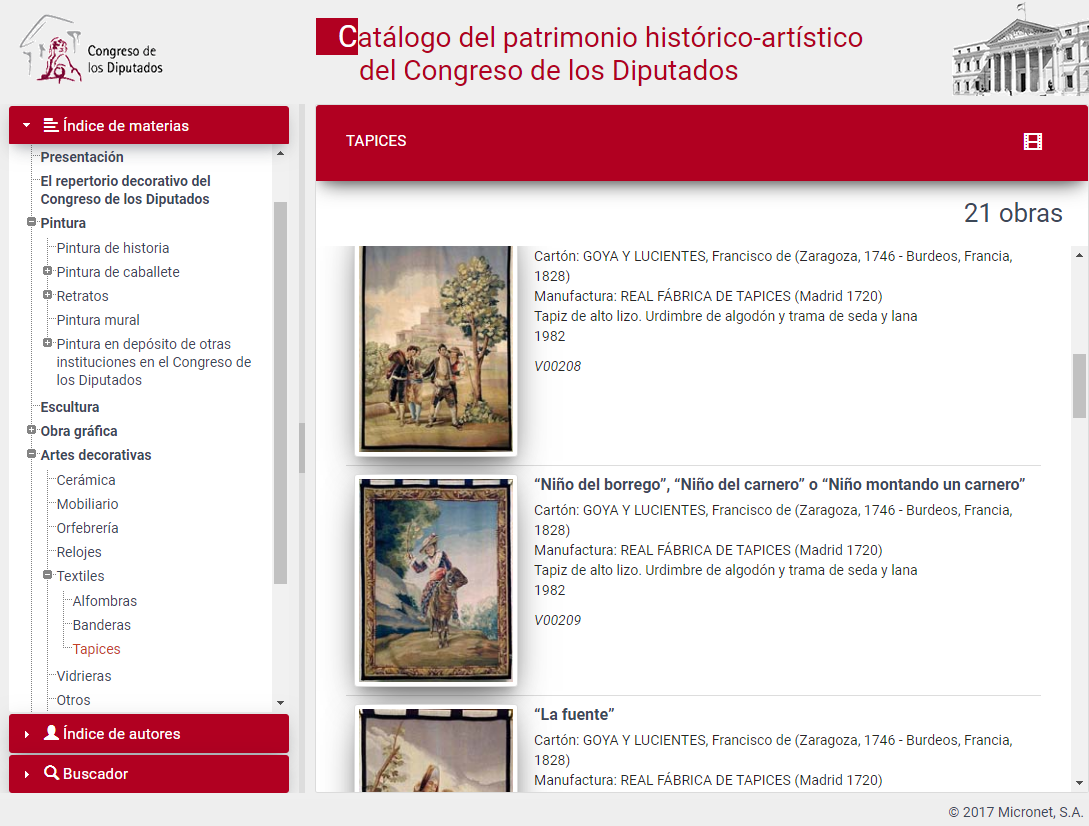Open the Vidrieras category
Image resolution: width=1089 pixels, height=826 pixels.
(x=84, y=676)
